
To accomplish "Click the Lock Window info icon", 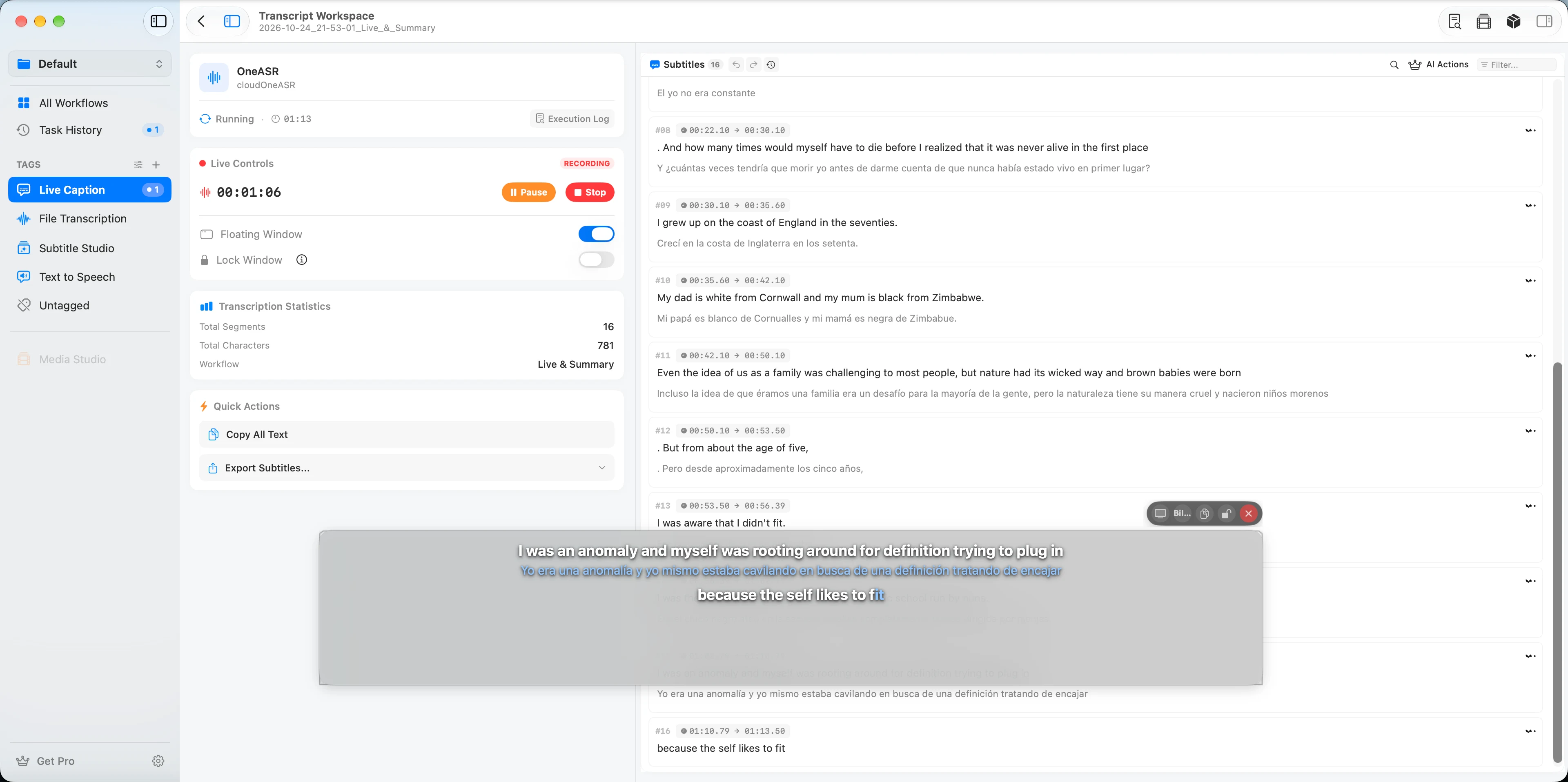I will [x=301, y=260].
